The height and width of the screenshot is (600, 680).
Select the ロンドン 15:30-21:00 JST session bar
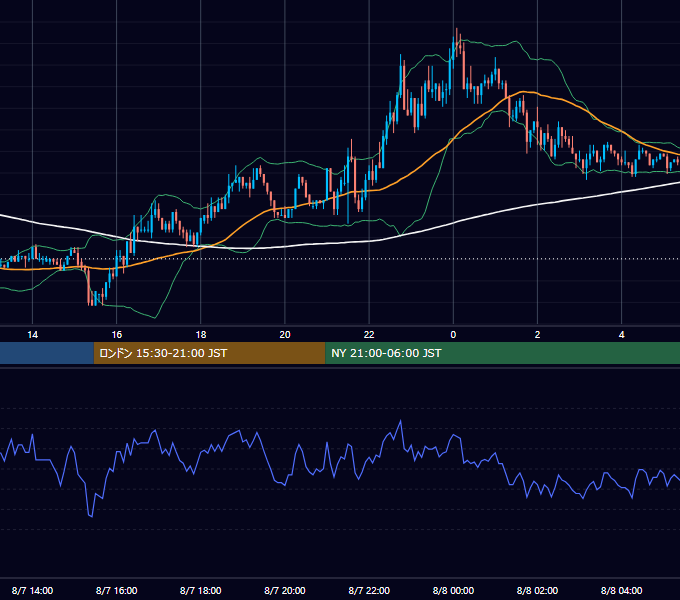coord(209,353)
